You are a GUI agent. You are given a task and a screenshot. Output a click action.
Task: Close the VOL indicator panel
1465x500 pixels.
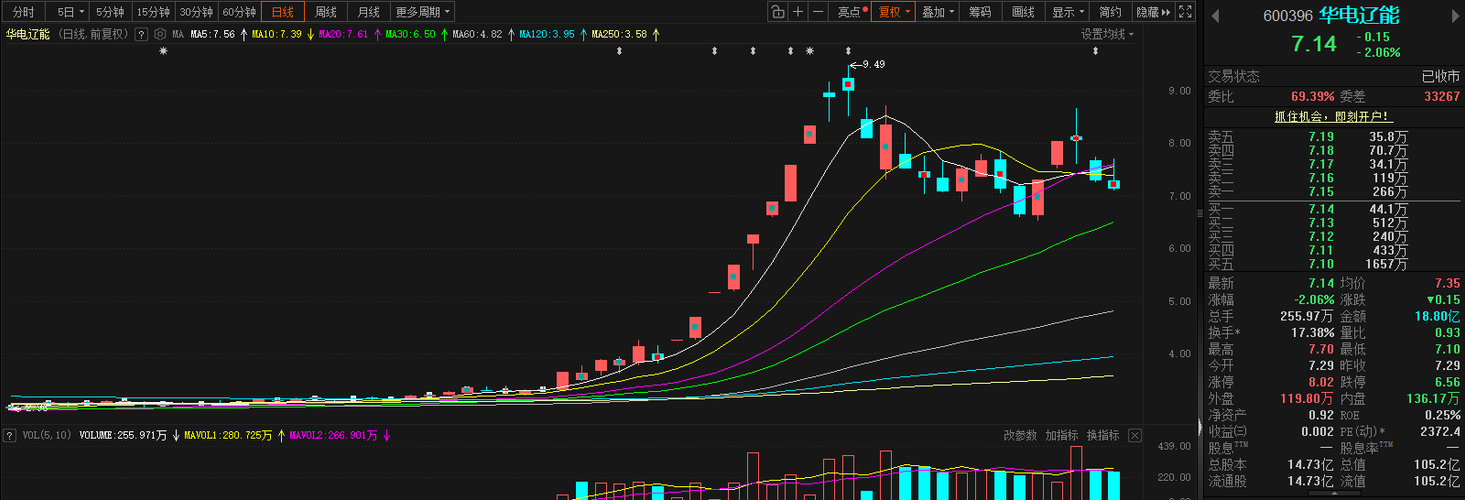tap(1134, 435)
